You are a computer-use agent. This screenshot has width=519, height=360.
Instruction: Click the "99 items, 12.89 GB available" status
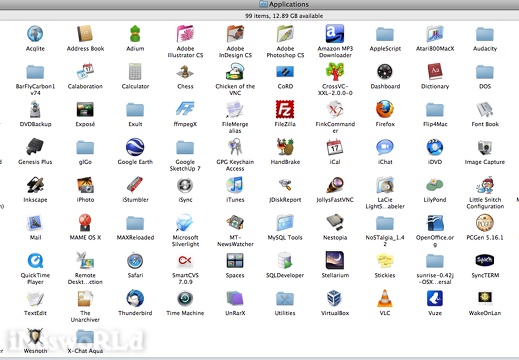[284, 16]
